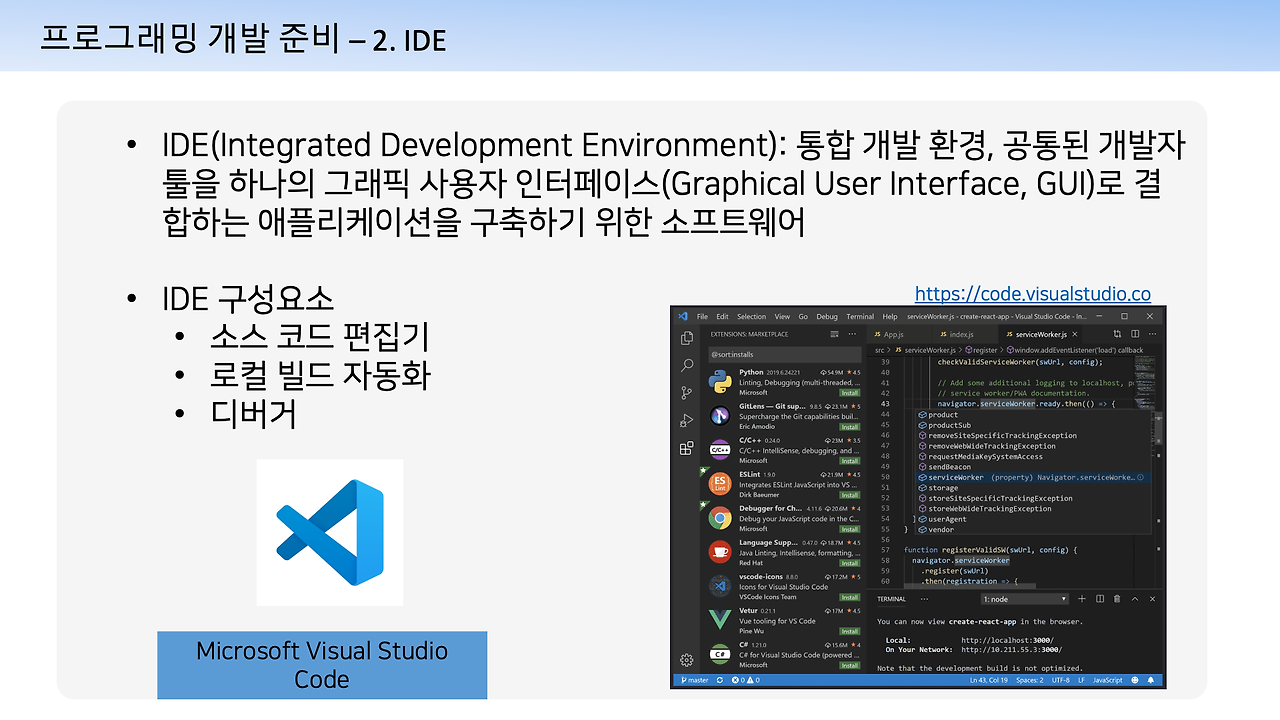The width and height of the screenshot is (1280, 720).
Task: Split the editor with the split icon
Action: 1136,334
